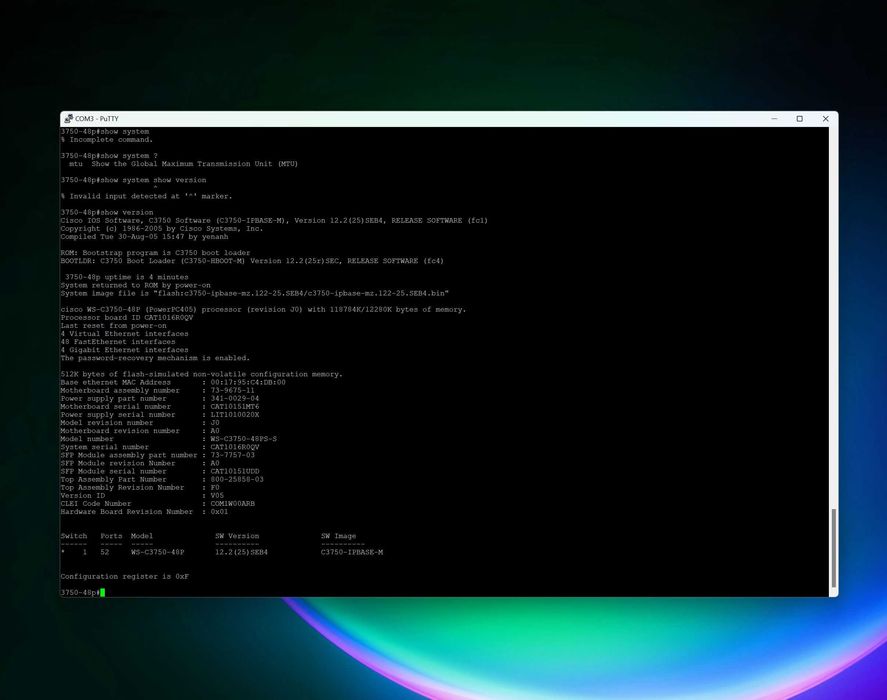The image size is (887, 700).
Task: Open the PuTTY system menu icon
Action: point(68,118)
